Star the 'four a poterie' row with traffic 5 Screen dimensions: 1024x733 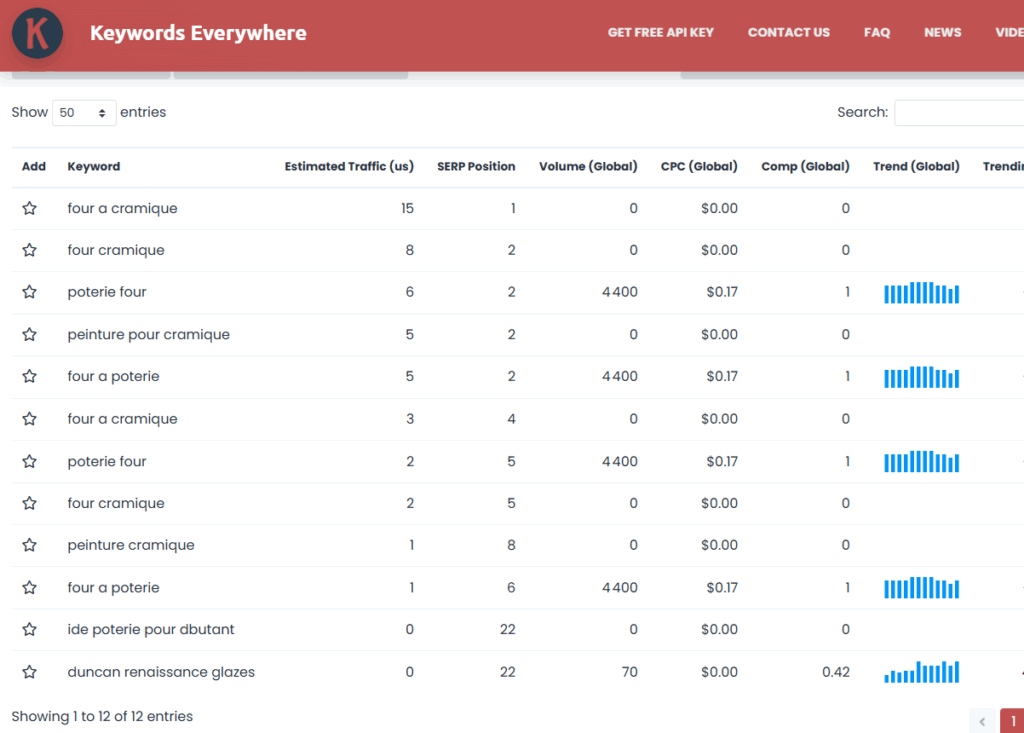[x=29, y=376]
